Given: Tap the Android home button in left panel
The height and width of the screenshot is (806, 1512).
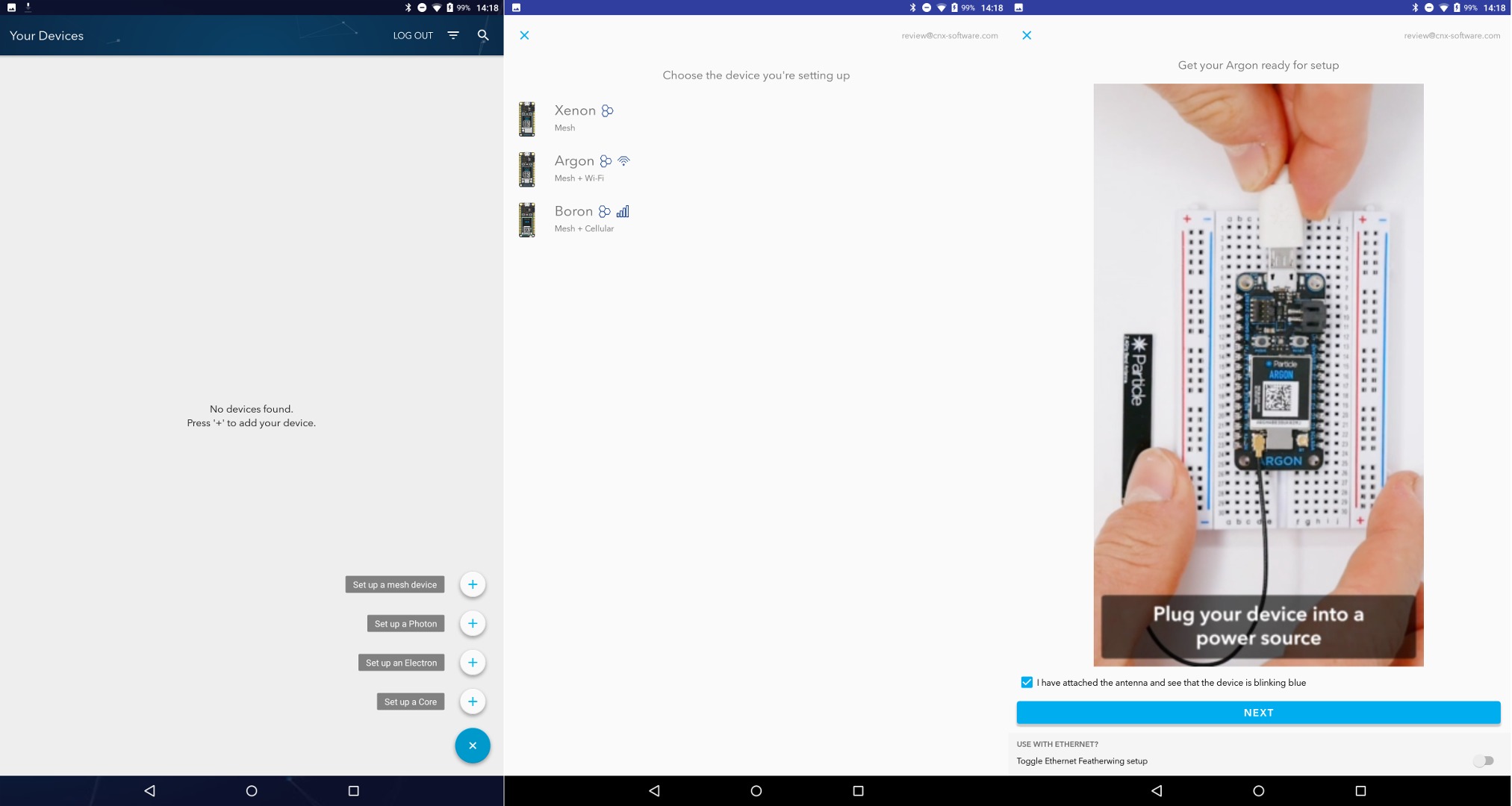Looking at the screenshot, I should coord(252,790).
